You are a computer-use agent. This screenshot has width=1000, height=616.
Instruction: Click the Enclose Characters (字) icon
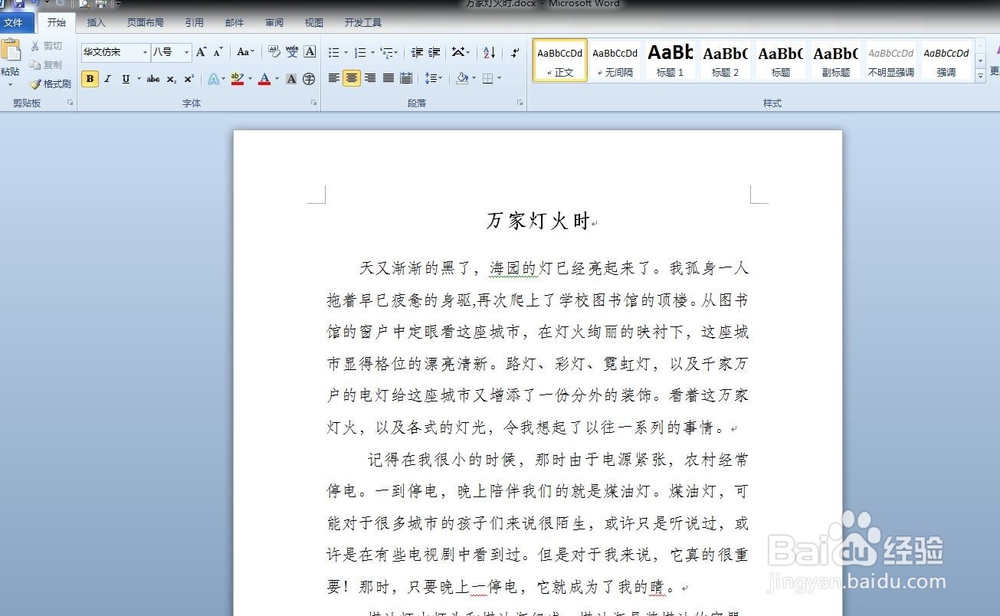pos(309,79)
